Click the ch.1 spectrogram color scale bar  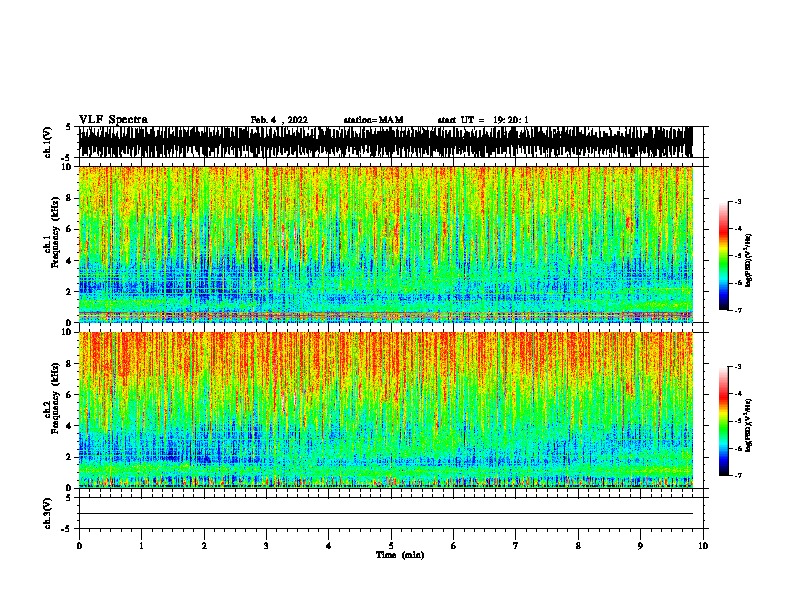724,256
